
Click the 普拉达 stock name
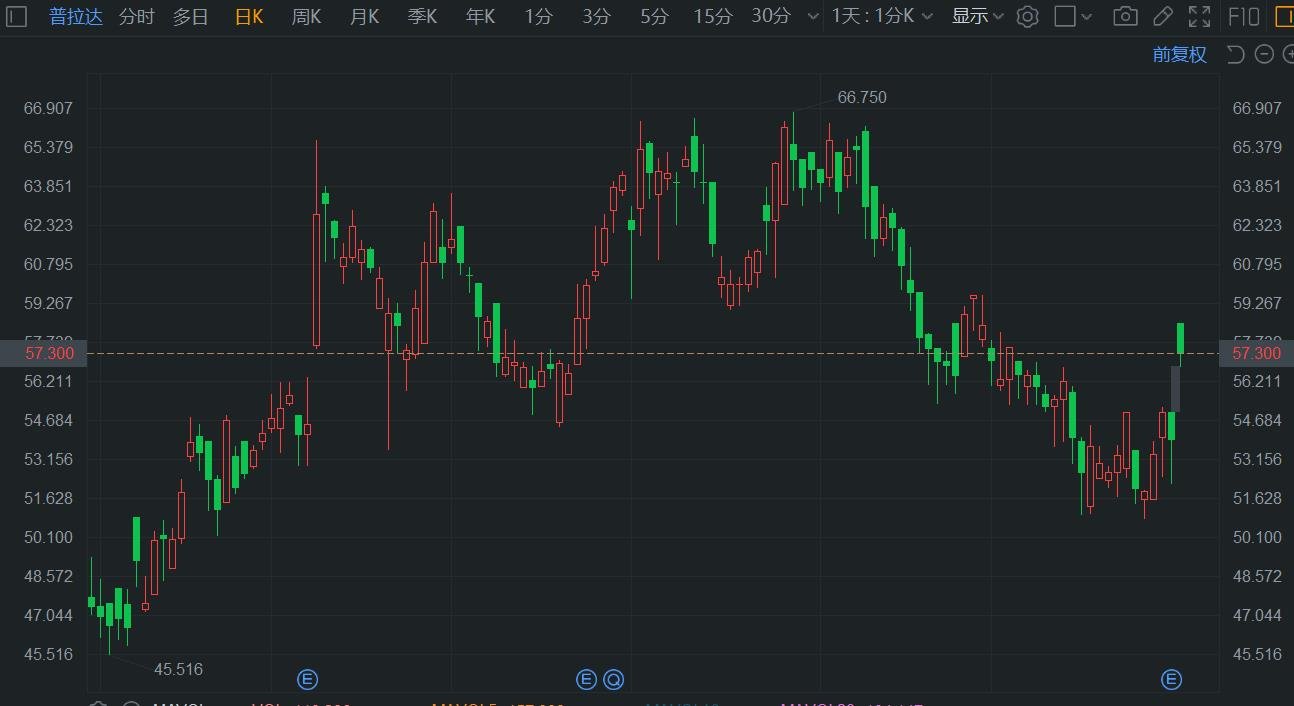coord(76,16)
